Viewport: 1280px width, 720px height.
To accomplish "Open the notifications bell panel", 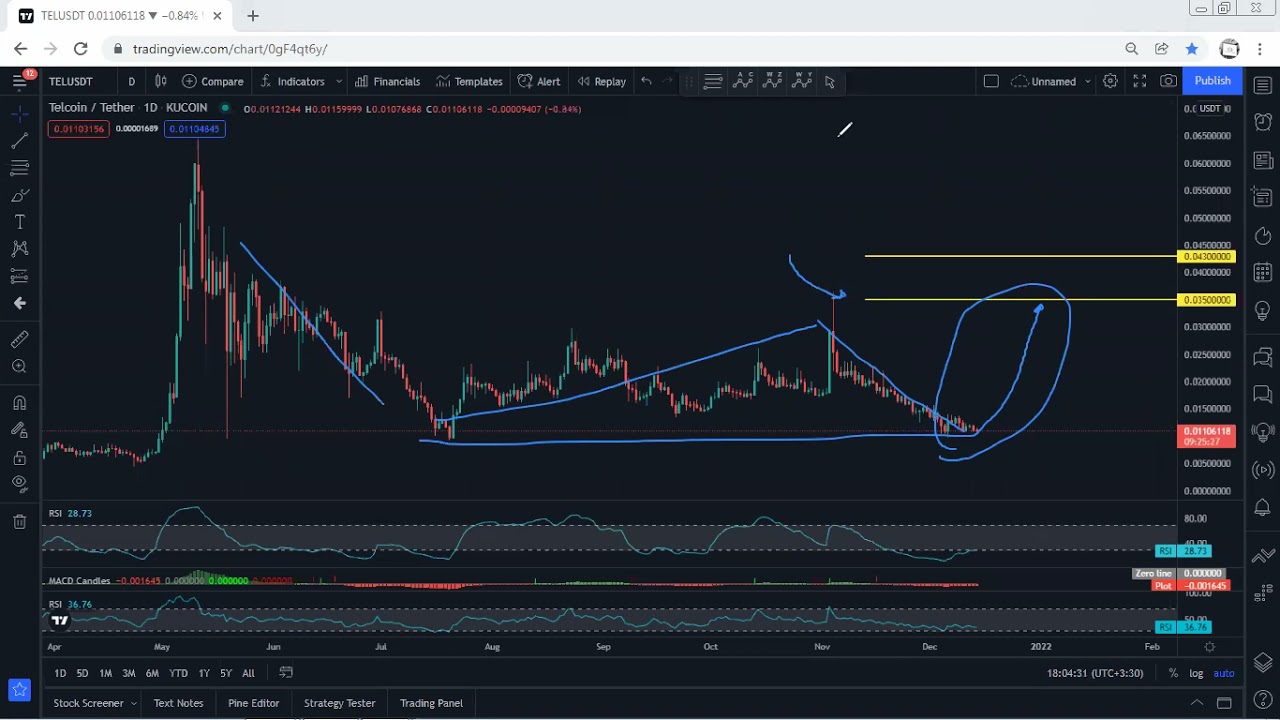I will pyautogui.click(x=1262, y=508).
